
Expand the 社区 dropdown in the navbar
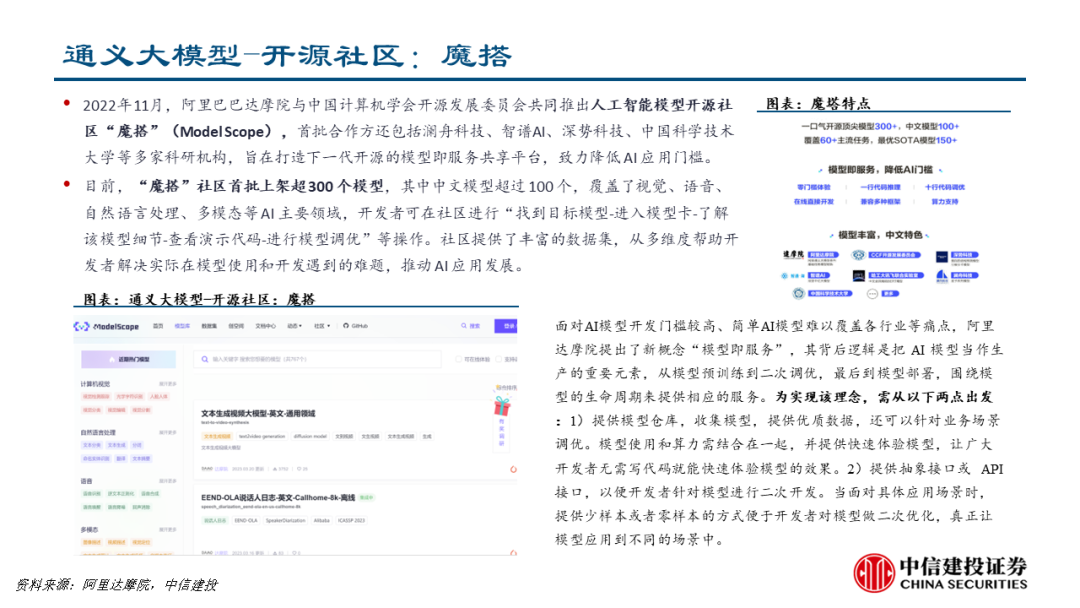coord(321,326)
